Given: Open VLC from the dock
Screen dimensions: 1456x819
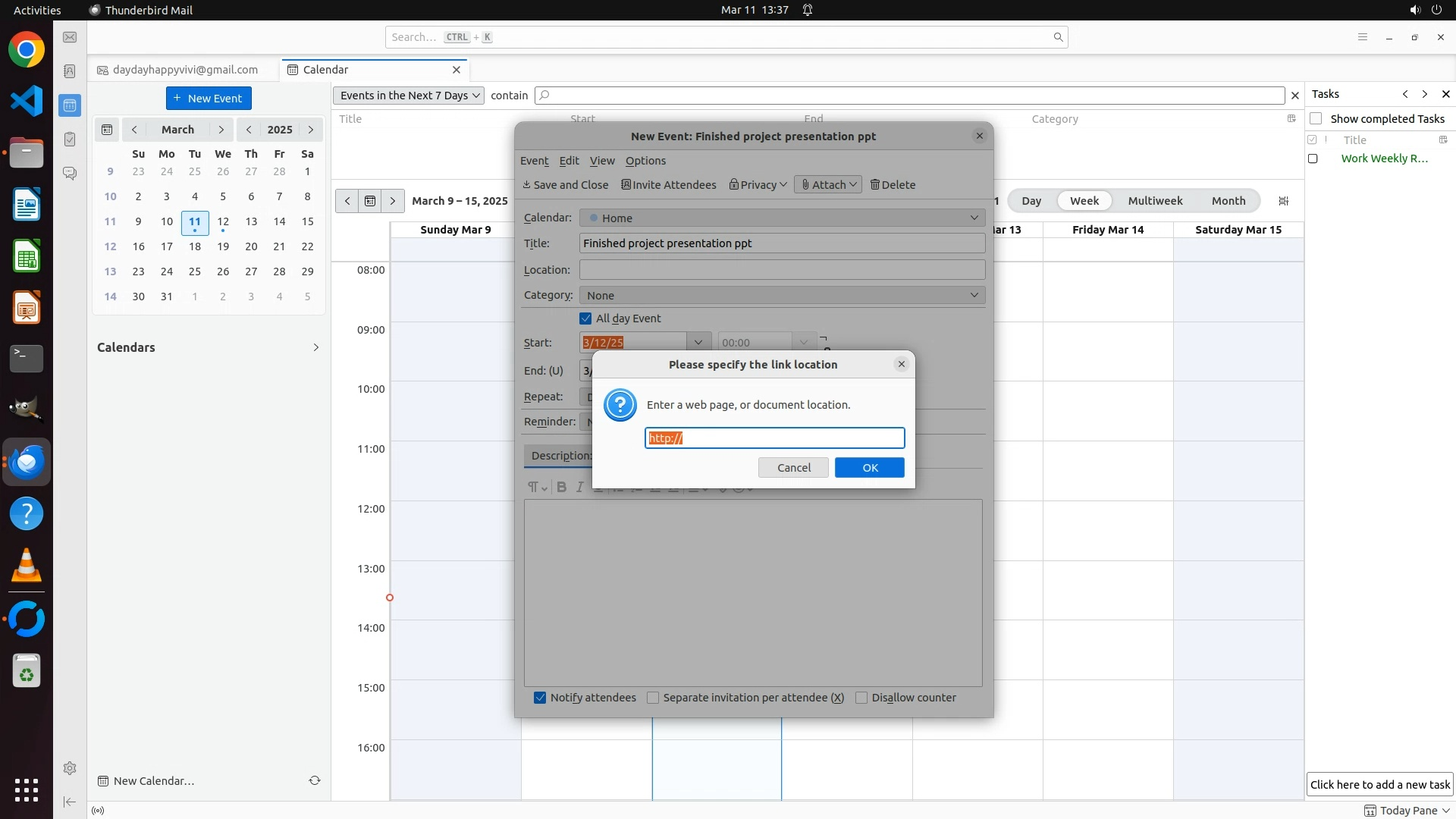Looking at the screenshot, I should tap(27, 566).
